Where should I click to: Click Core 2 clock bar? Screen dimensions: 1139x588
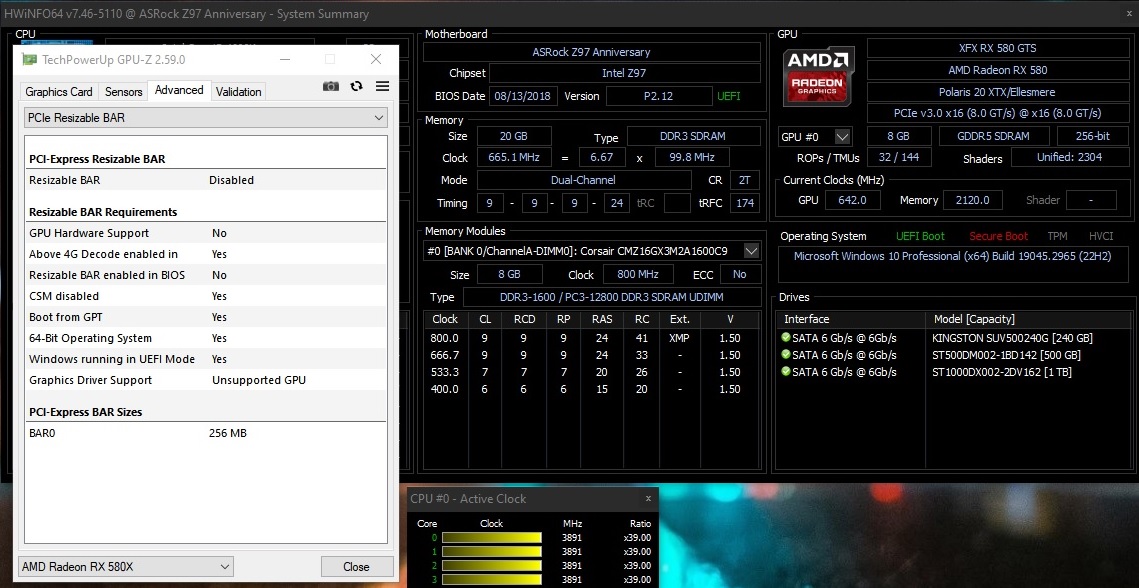pos(492,565)
